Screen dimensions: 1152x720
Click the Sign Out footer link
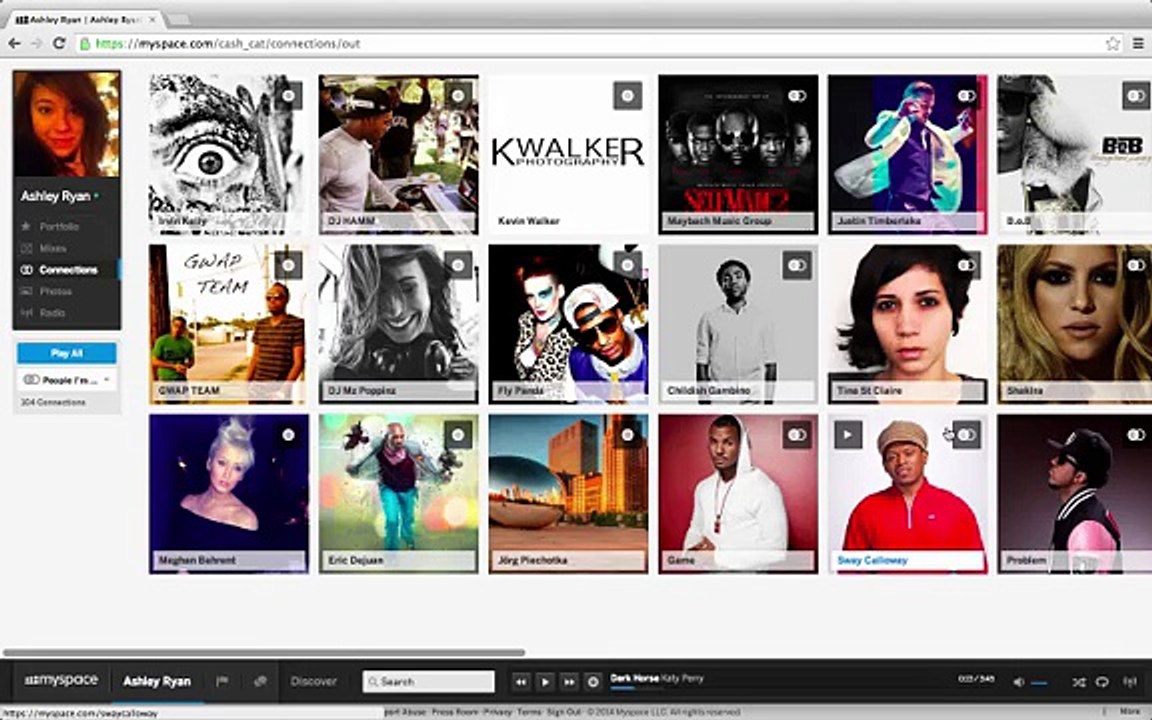coord(564,712)
